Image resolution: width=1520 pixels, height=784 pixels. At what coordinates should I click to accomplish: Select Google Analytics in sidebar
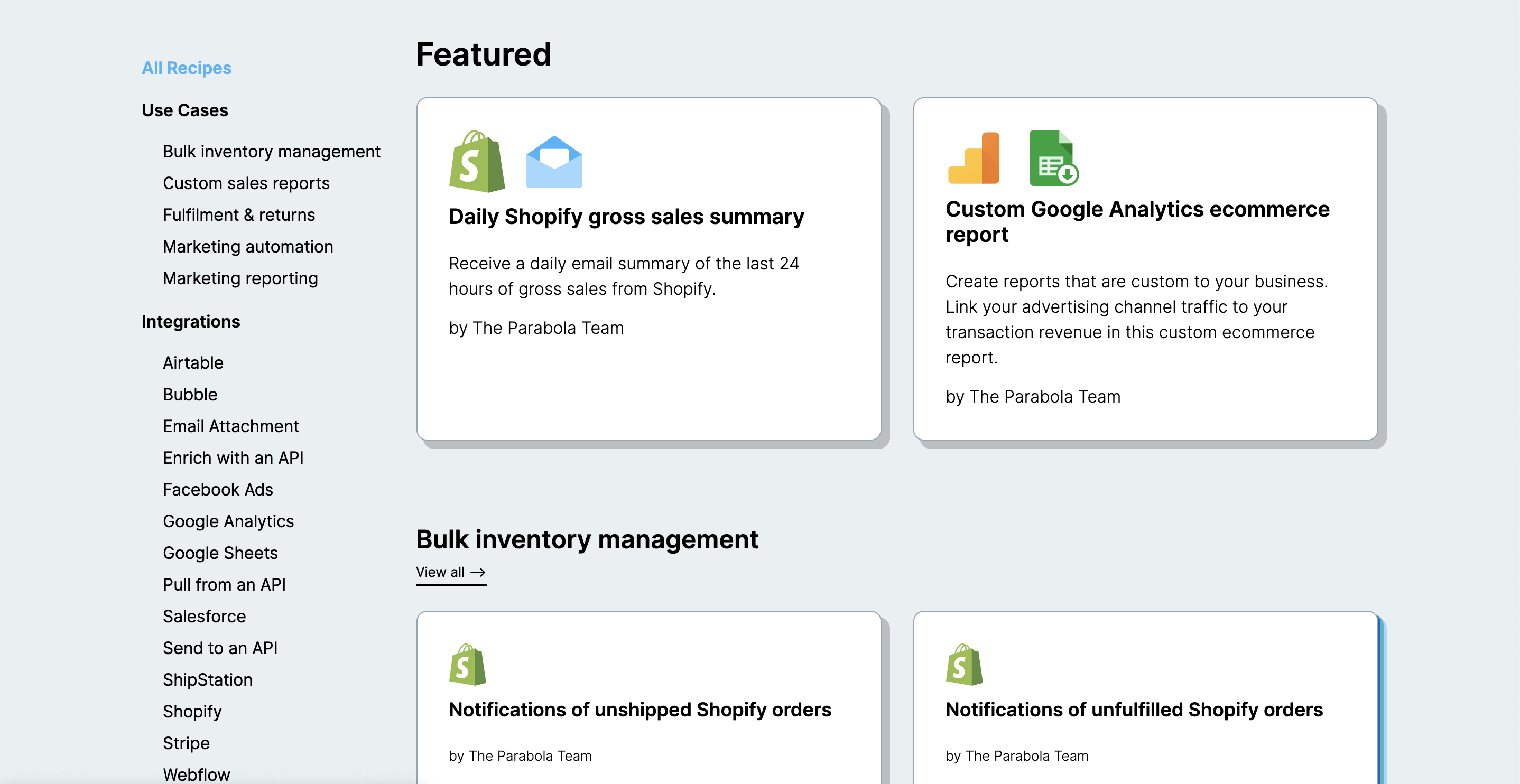pos(228,521)
